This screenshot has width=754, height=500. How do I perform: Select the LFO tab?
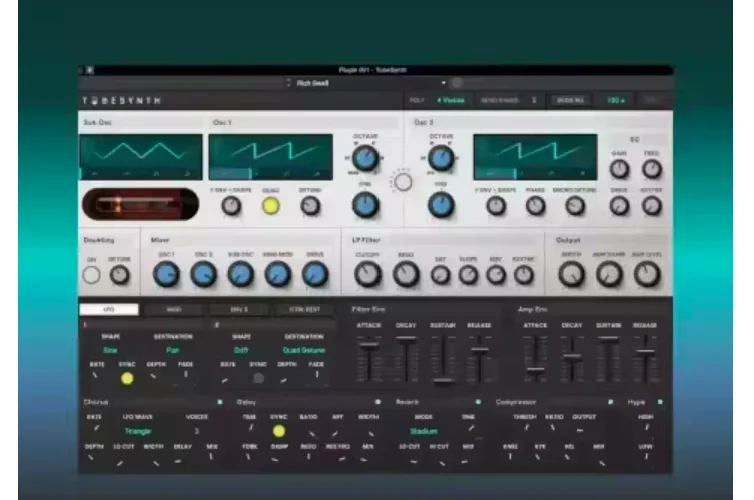109,310
